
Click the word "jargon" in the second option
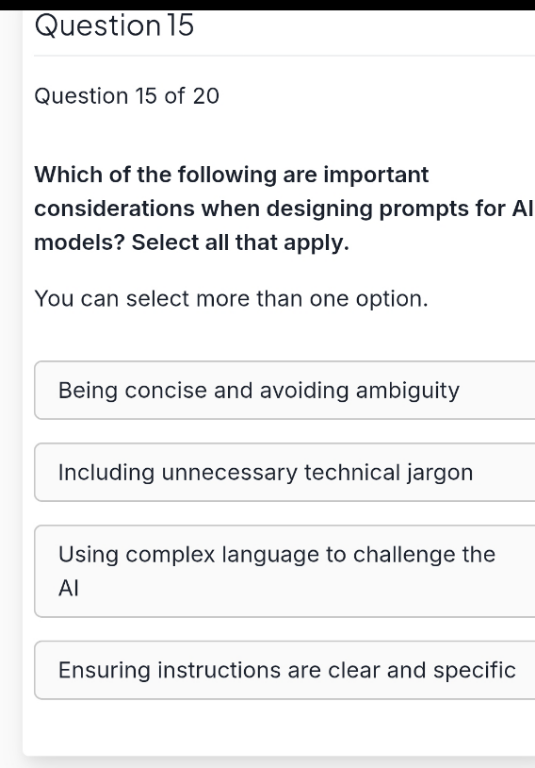(440, 473)
